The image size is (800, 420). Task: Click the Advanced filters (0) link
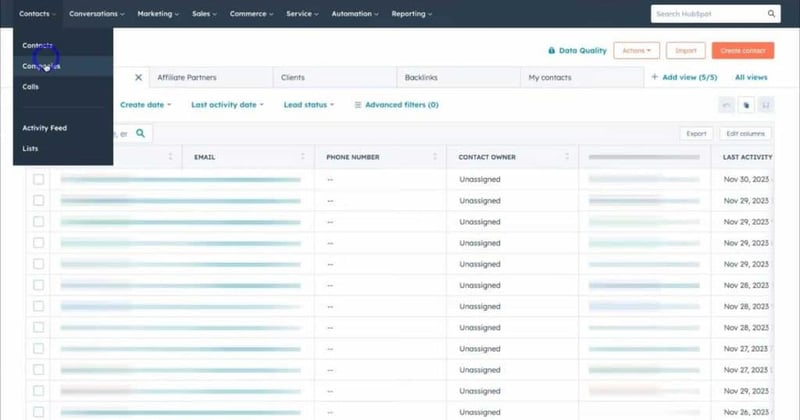pos(402,105)
